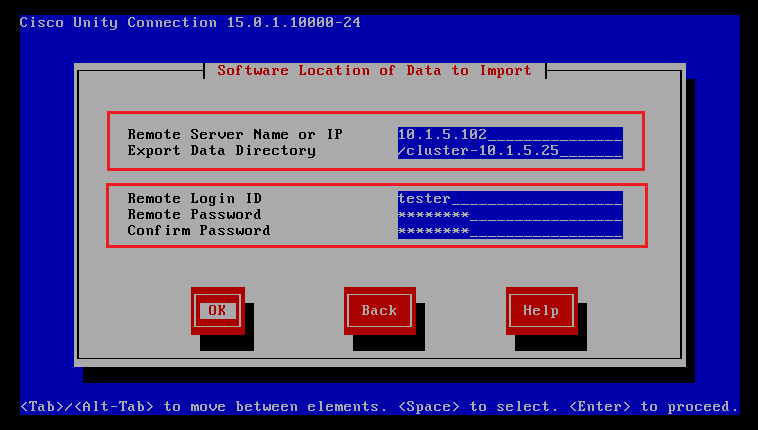Select the Export Data Directory field

pyautogui.click(x=510, y=150)
